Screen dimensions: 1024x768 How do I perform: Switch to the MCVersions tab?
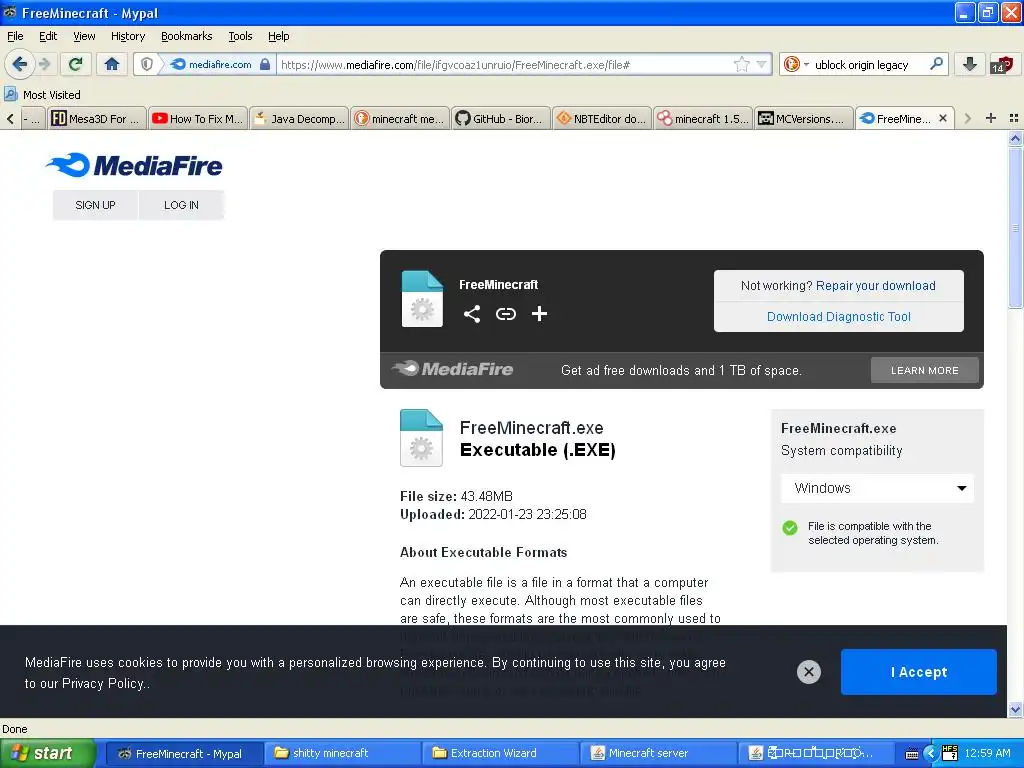(x=804, y=118)
